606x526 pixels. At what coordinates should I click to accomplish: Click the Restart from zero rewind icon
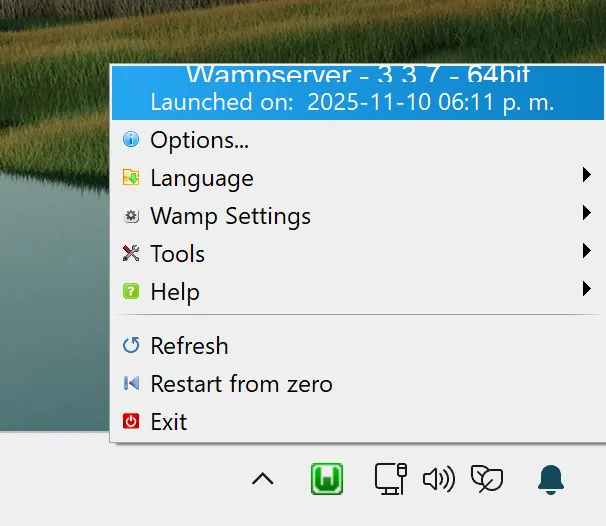pyautogui.click(x=131, y=384)
